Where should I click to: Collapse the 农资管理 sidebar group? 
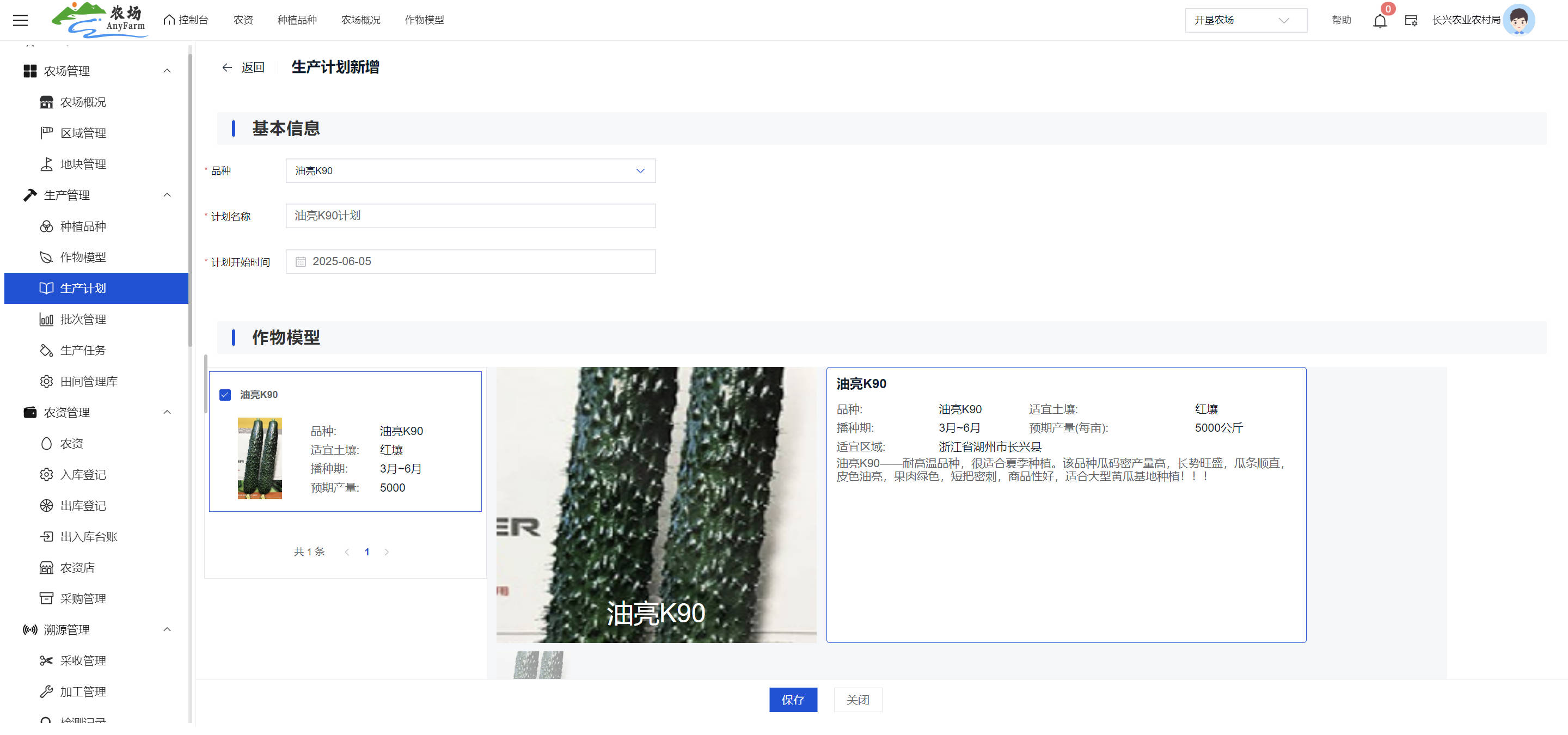167,413
